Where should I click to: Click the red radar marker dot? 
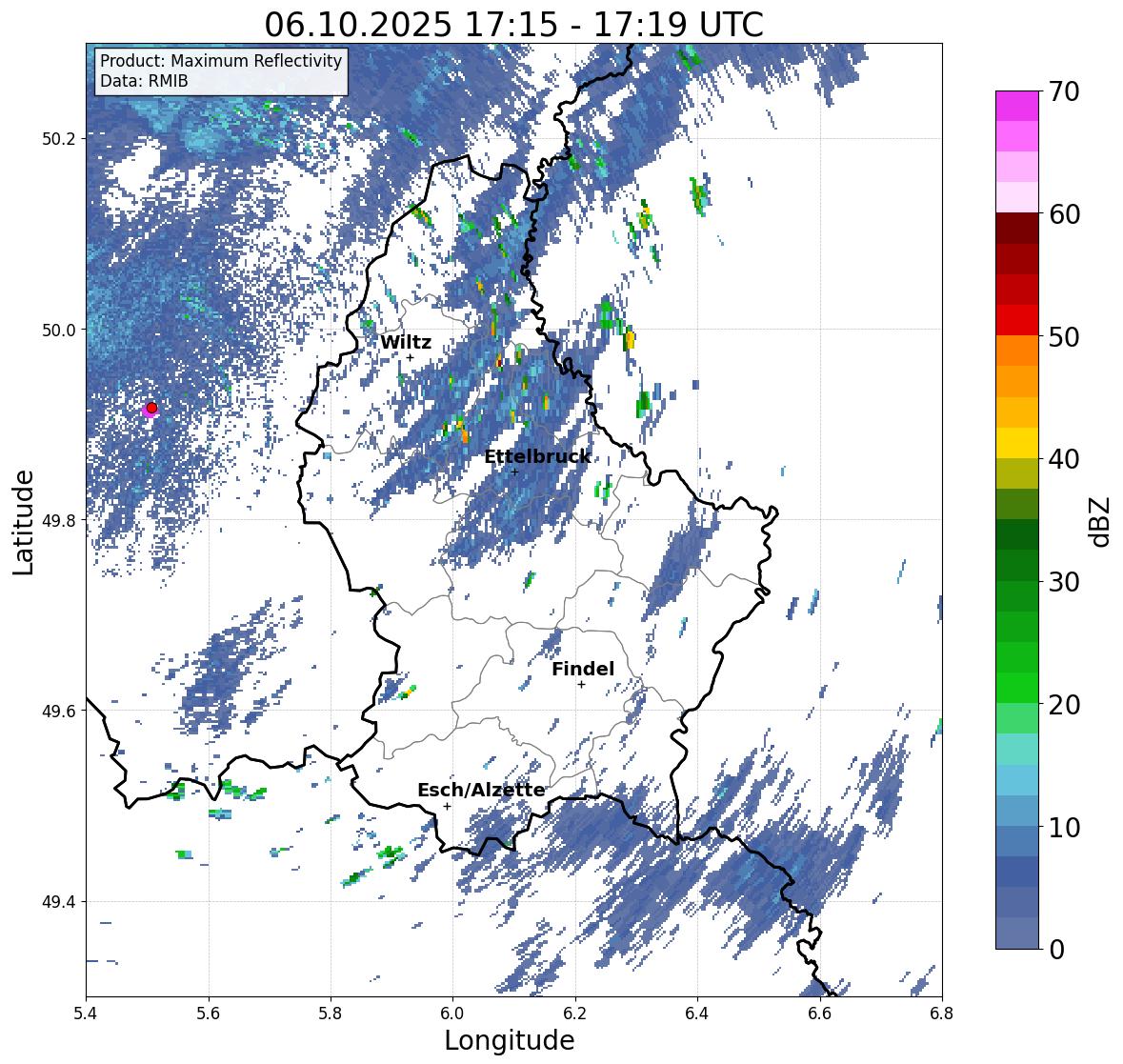pos(151,408)
